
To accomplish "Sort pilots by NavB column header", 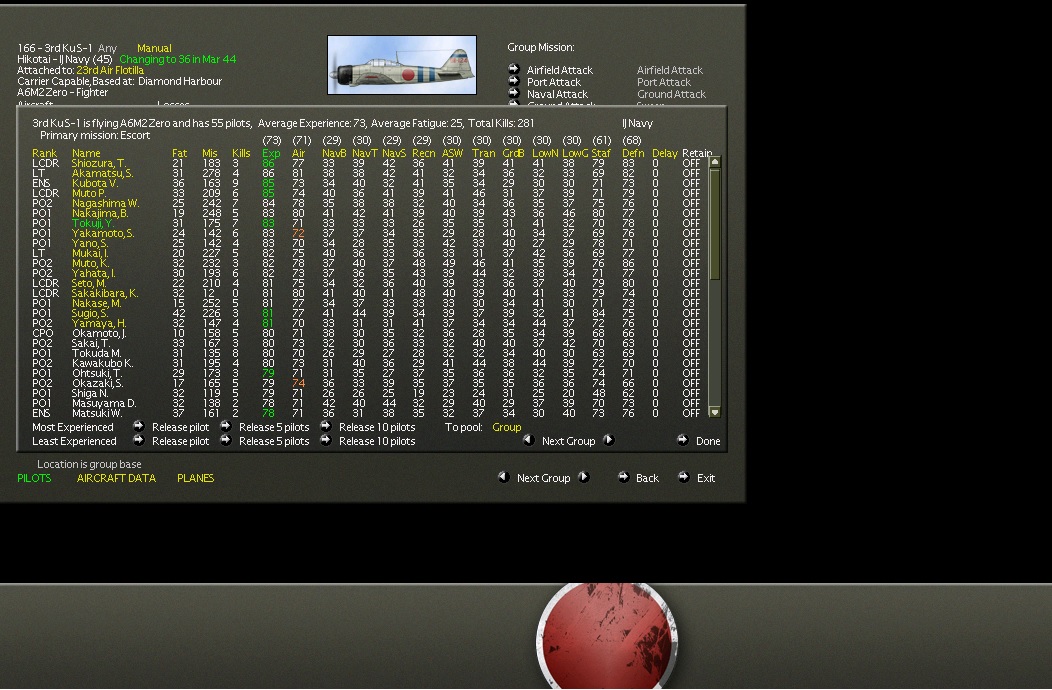I will point(334,153).
